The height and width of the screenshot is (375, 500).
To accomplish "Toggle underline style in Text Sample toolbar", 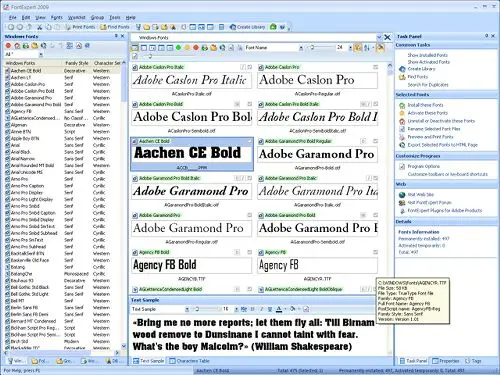I will tap(270, 309).
